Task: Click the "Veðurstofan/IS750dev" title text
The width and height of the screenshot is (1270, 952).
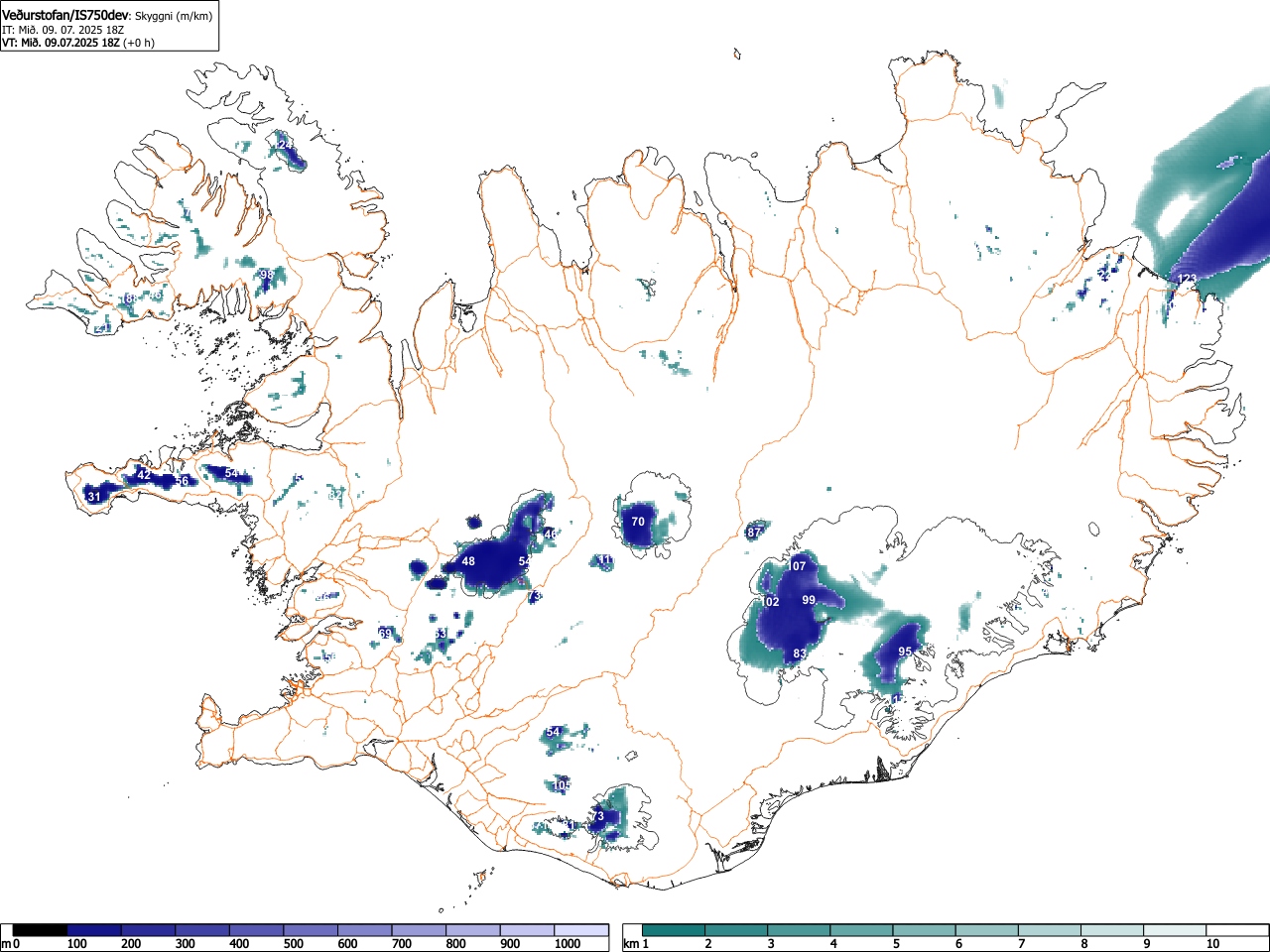Action: pos(66,14)
